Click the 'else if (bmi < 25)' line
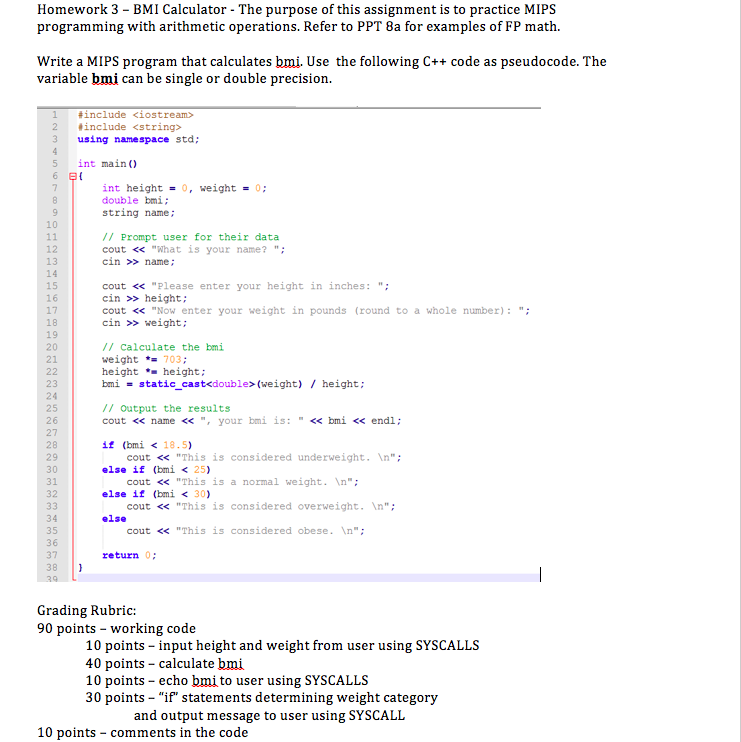This screenshot has height=742, width=741. pyautogui.click(x=156, y=470)
